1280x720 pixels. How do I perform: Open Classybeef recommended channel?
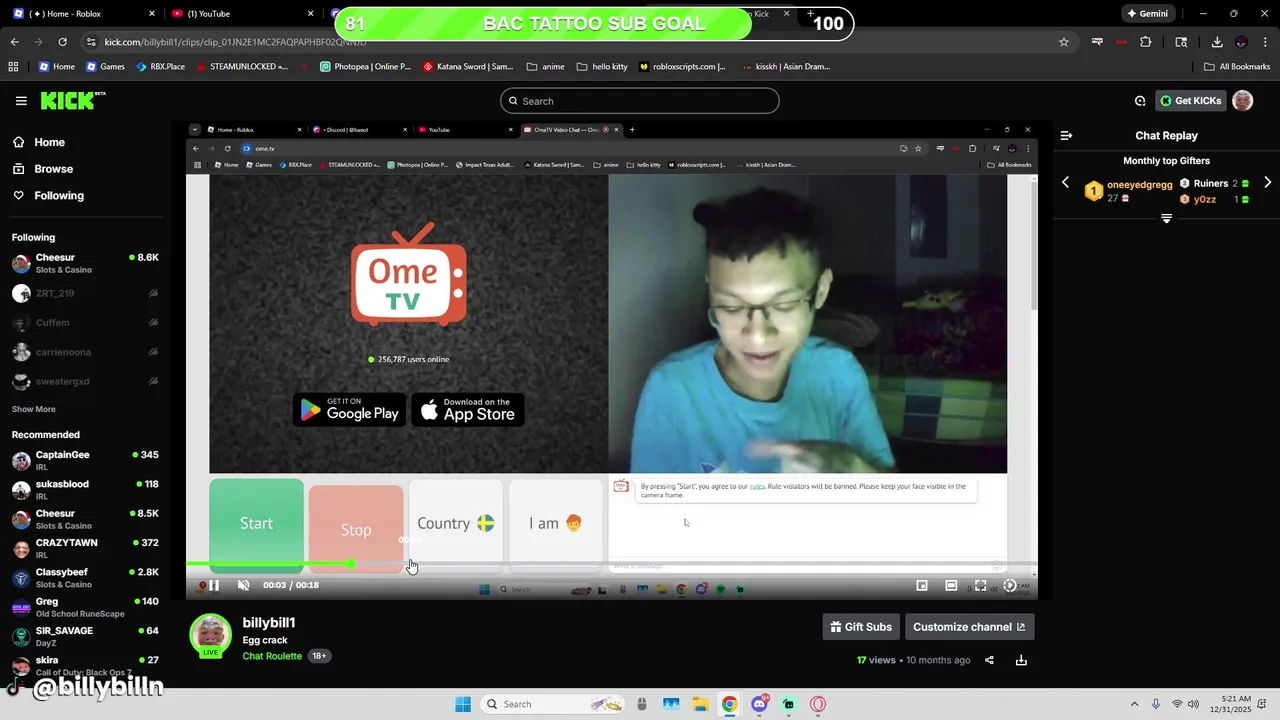(85, 578)
